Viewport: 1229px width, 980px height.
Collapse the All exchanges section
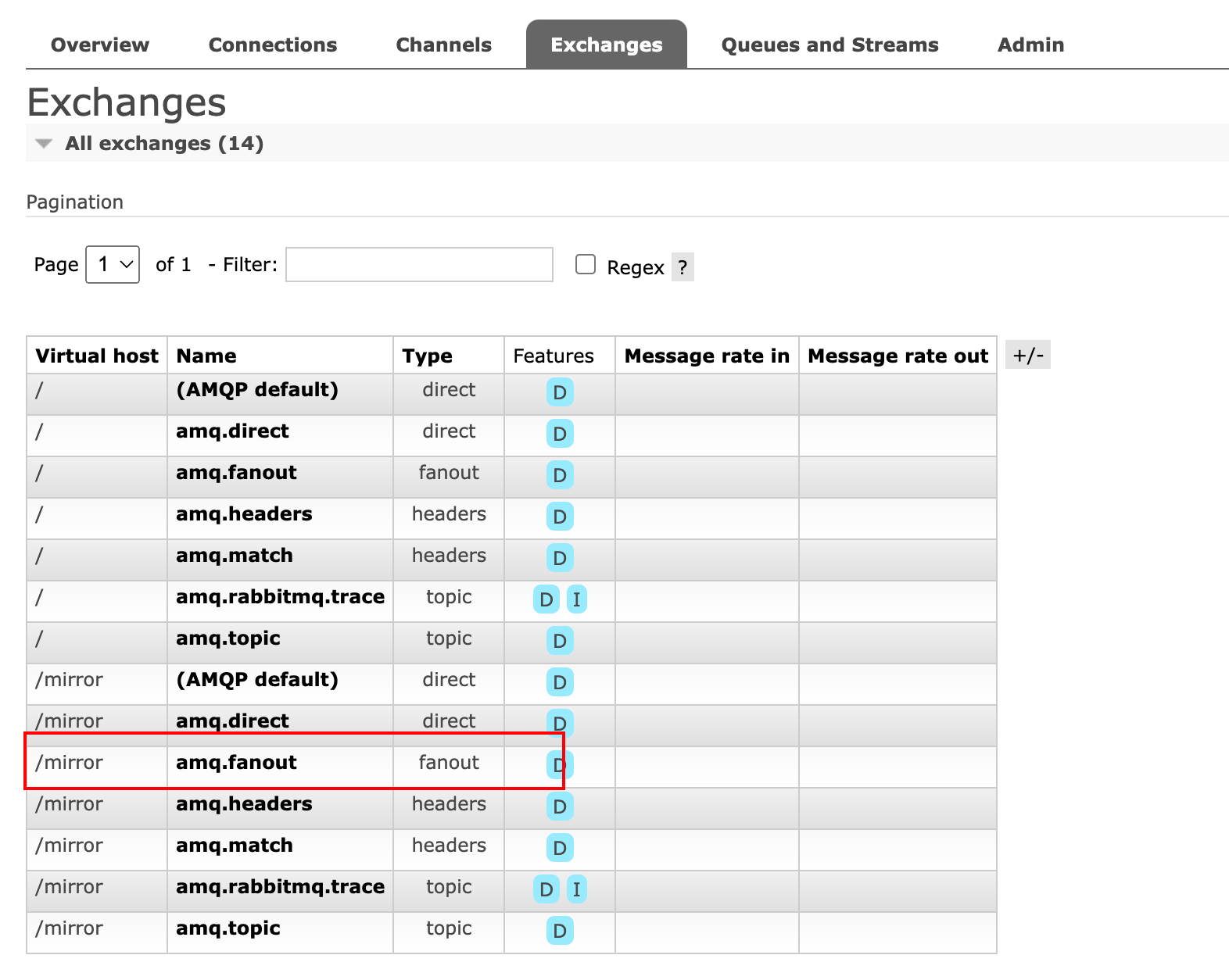click(164, 144)
